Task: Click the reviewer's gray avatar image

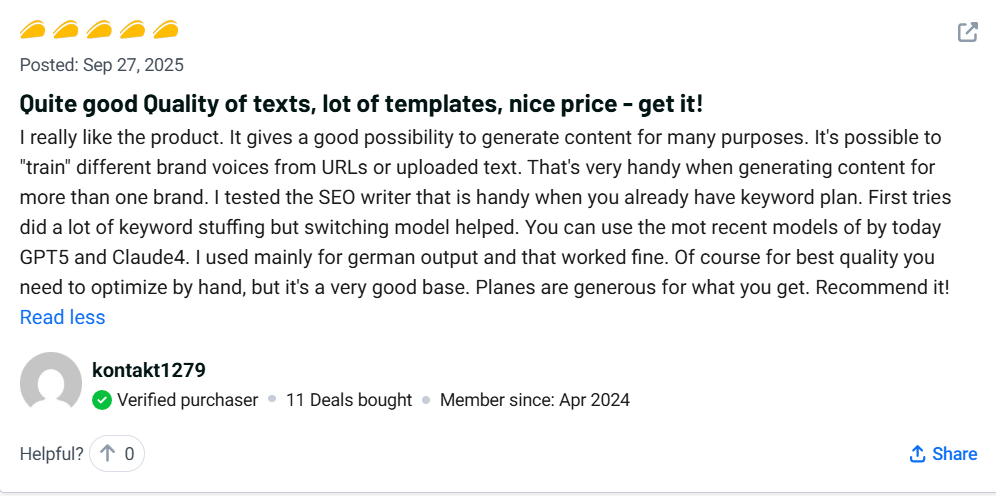Action: pos(50,383)
